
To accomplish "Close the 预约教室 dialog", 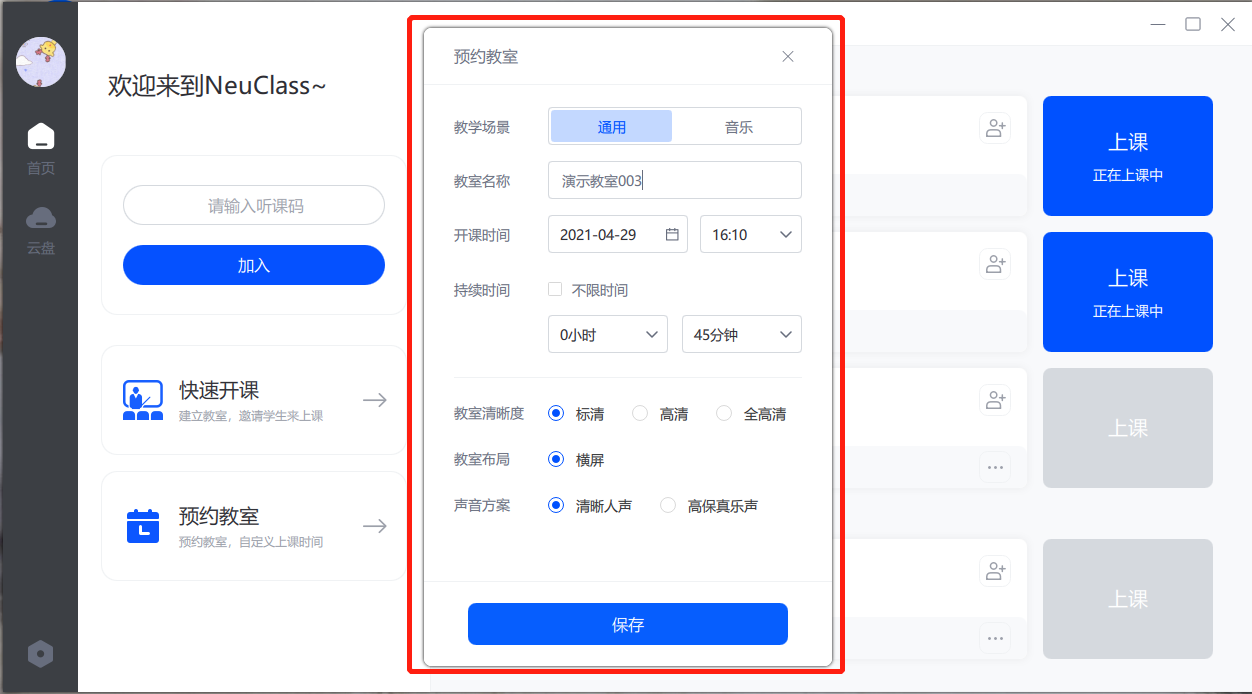I will point(788,57).
